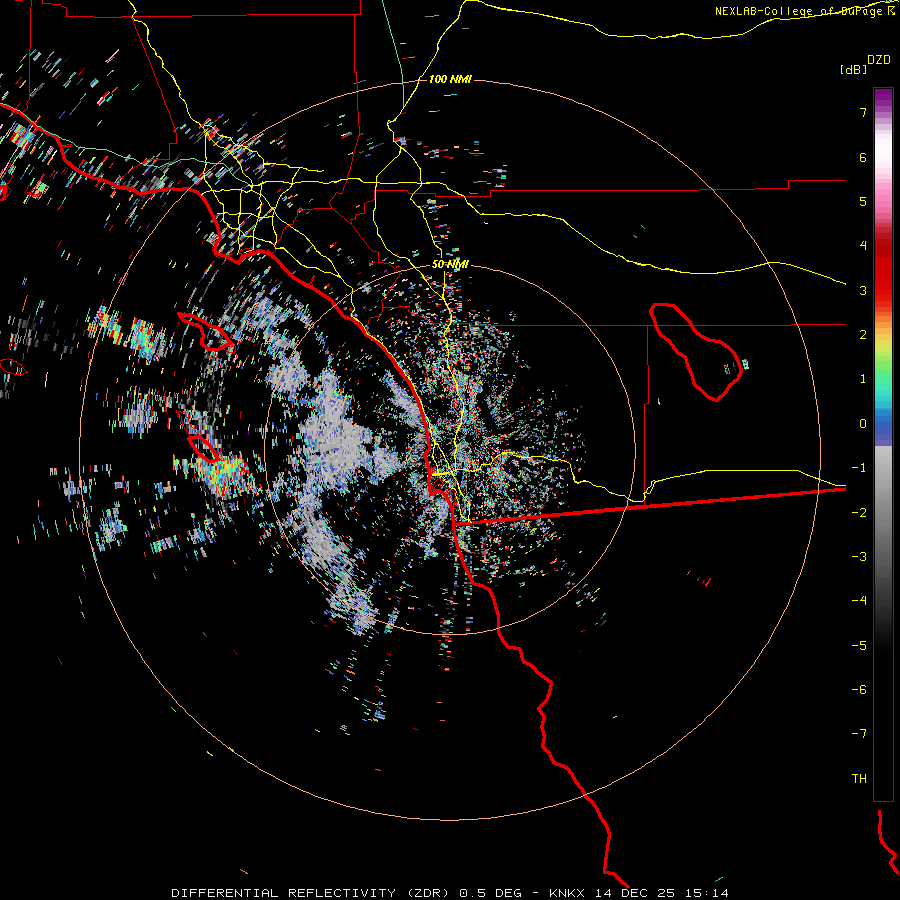Click the 0.5 DEG elevation label
This screenshot has height=900, width=900.
pos(490,893)
